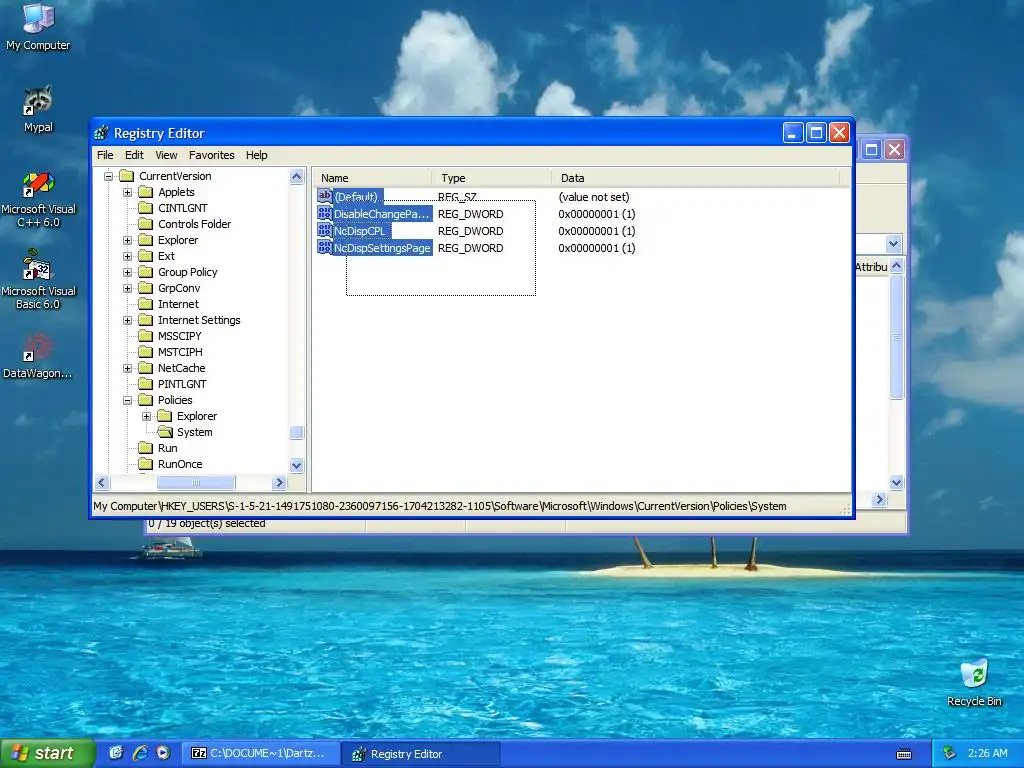The width and height of the screenshot is (1024, 768).
Task: Expand the Explorer key under CurrentVersion
Action: tap(128, 240)
